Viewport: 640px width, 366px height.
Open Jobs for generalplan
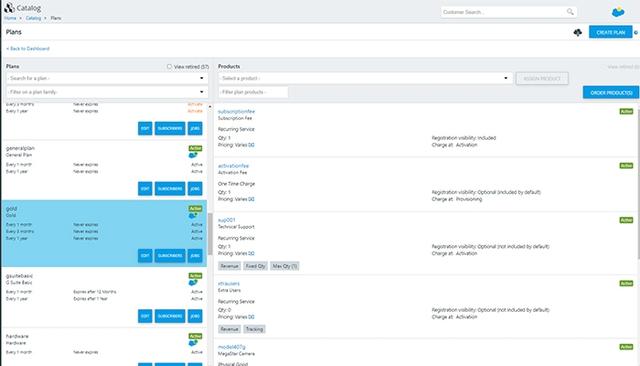[195, 189]
